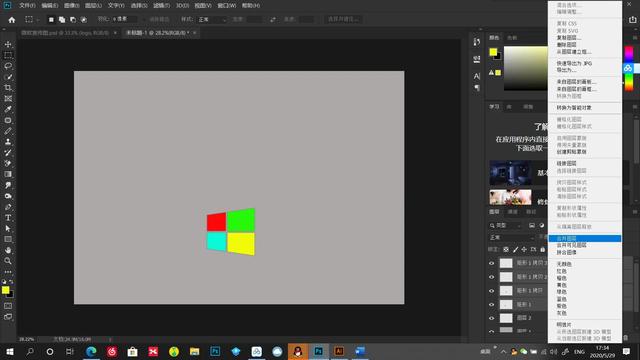Choose 拼合图像 in the context menu
Viewport: 640px width, 360px height.
click(x=585, y=252)
